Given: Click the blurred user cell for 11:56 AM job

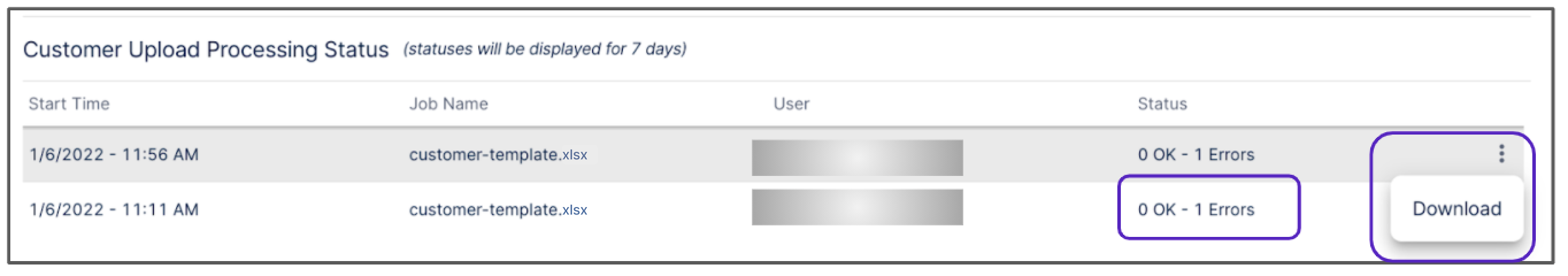Looking at the screenshot, I should (x=856, y=158).
